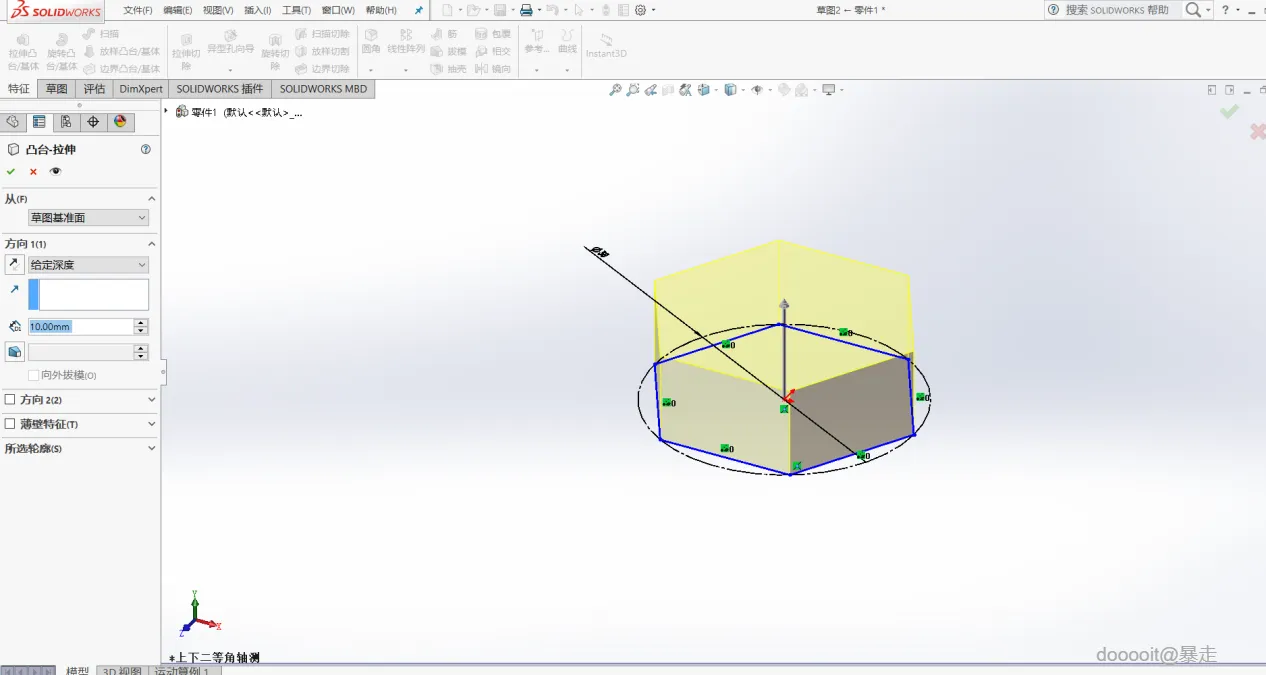Enable the 薄壁特征 checkbox
1266x675 pixels.
(x=10, y=424)
